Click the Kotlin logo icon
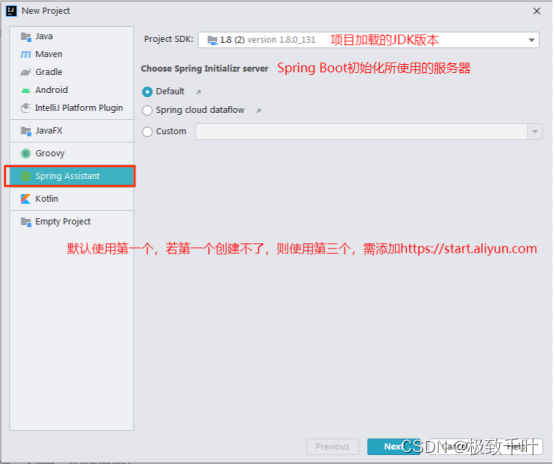 (x=25, y=199)
